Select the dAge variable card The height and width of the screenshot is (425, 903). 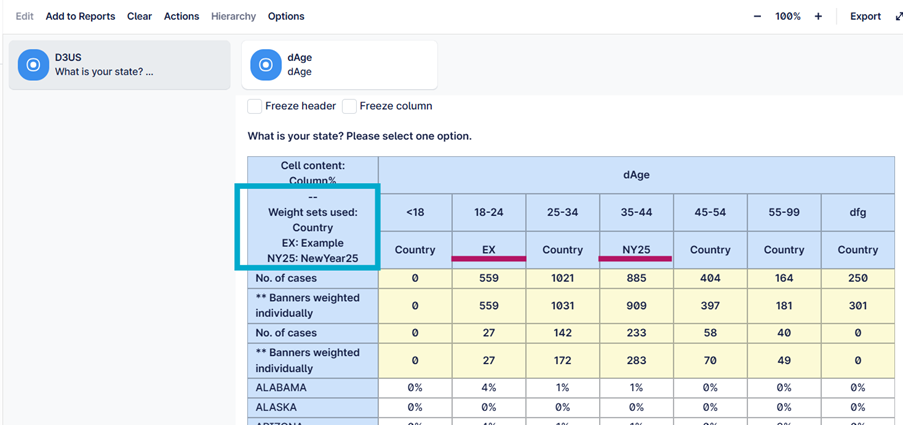339,65
